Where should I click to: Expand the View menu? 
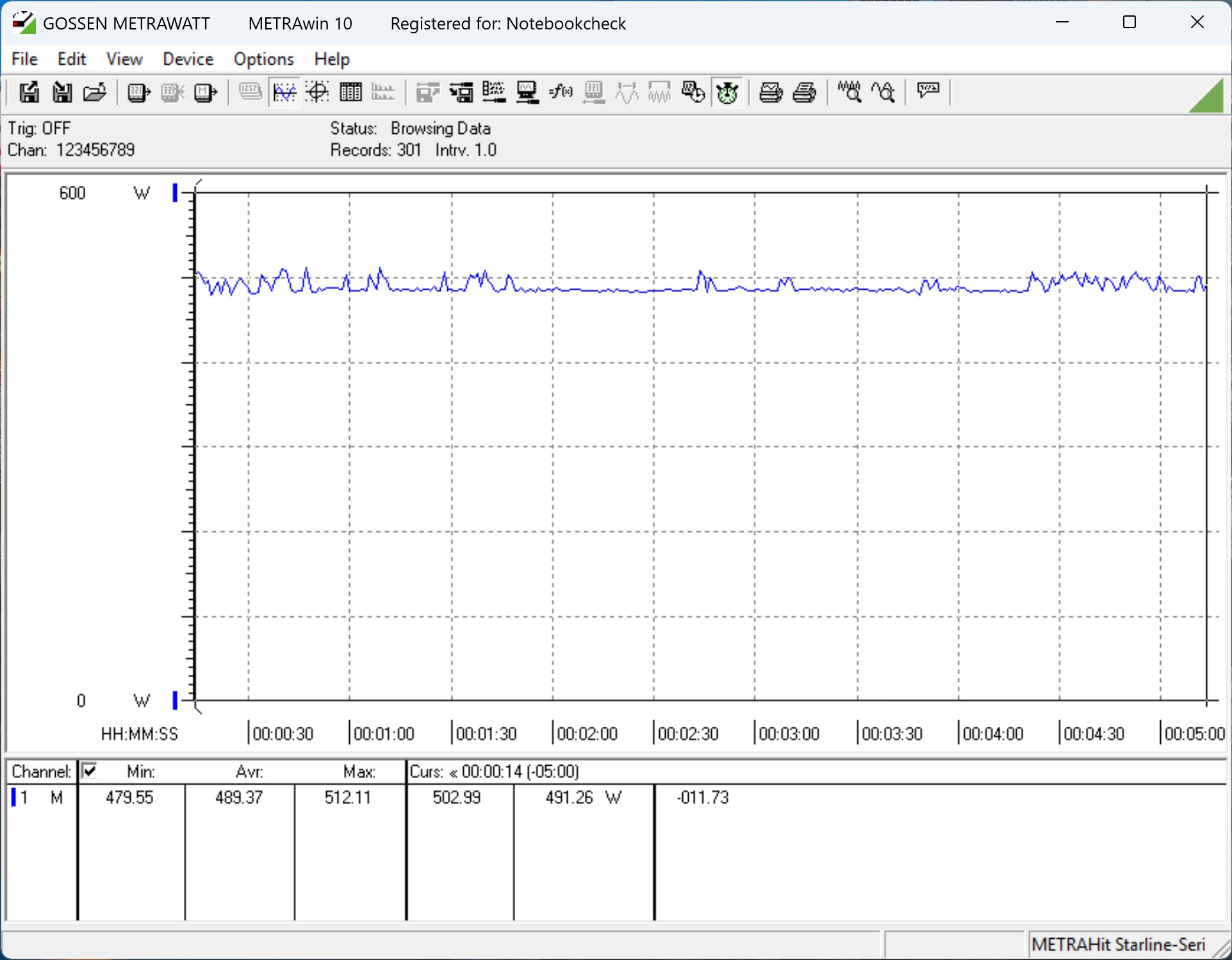click(124, 59)
